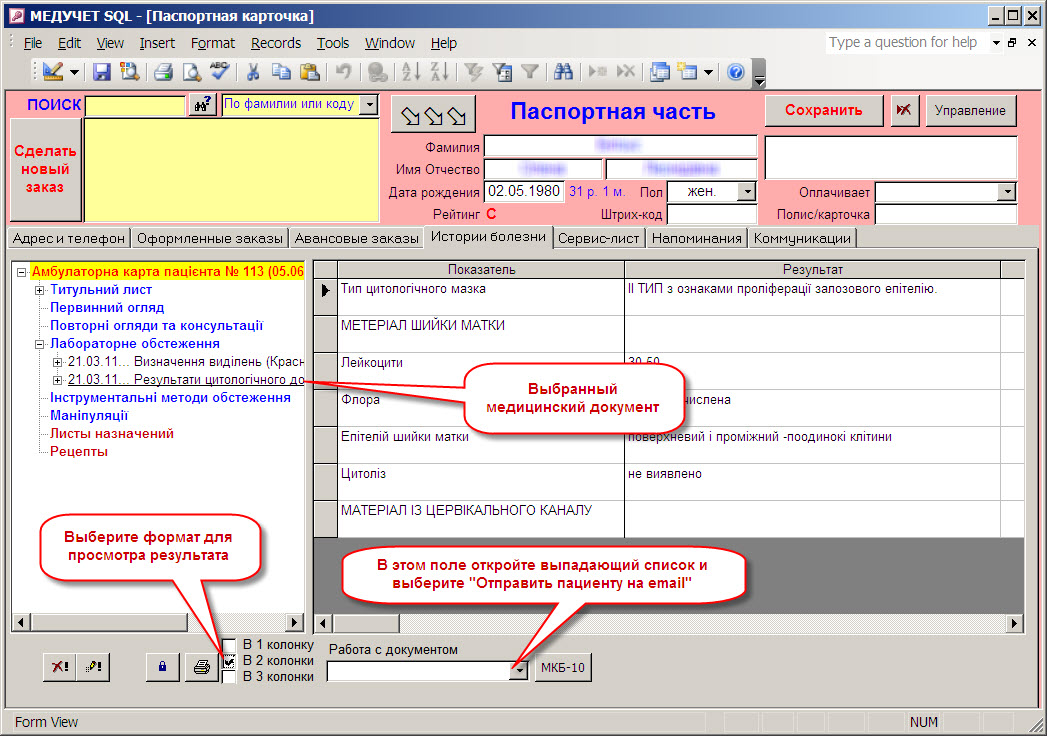Click the Copy toolbar icon
This screenshot has width=1047, height=736.
pos(281,71)
